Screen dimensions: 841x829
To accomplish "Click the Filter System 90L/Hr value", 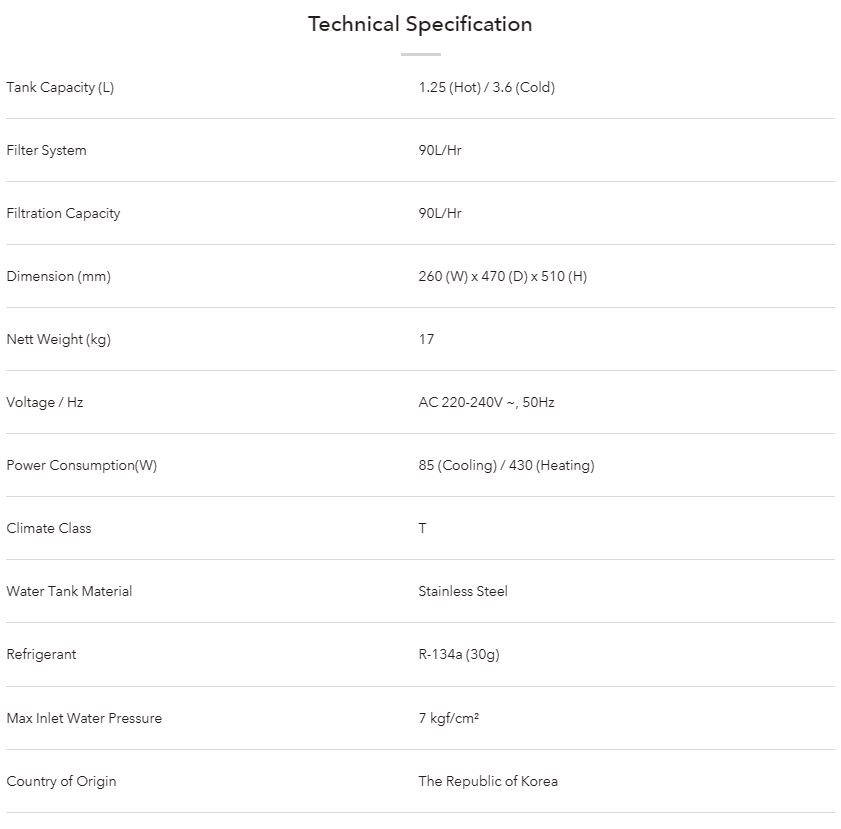I will click(x=440, y=151).
